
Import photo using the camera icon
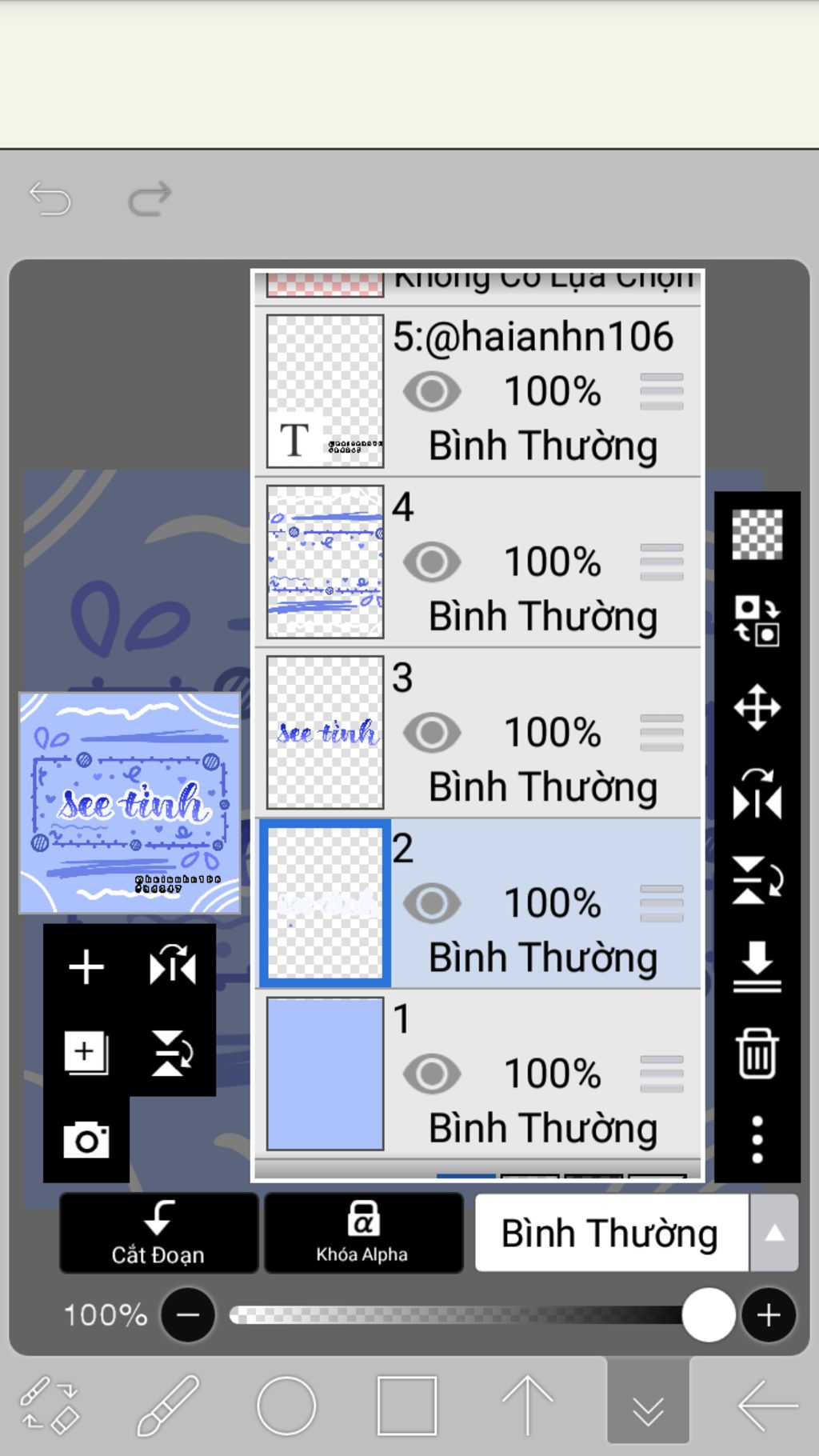pyautogui.click(x=86, y=1139)
